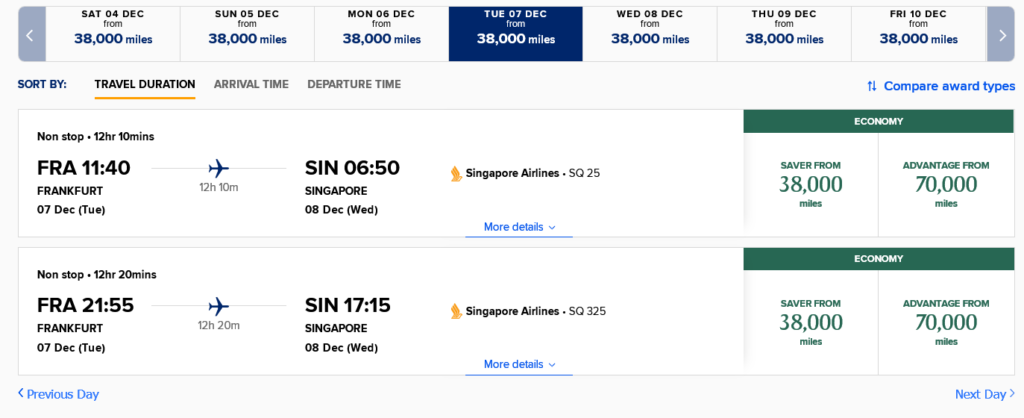1024x418 pixels.
Task: Select the Sat 04 Dec date tab
Action: coord(113,31)
